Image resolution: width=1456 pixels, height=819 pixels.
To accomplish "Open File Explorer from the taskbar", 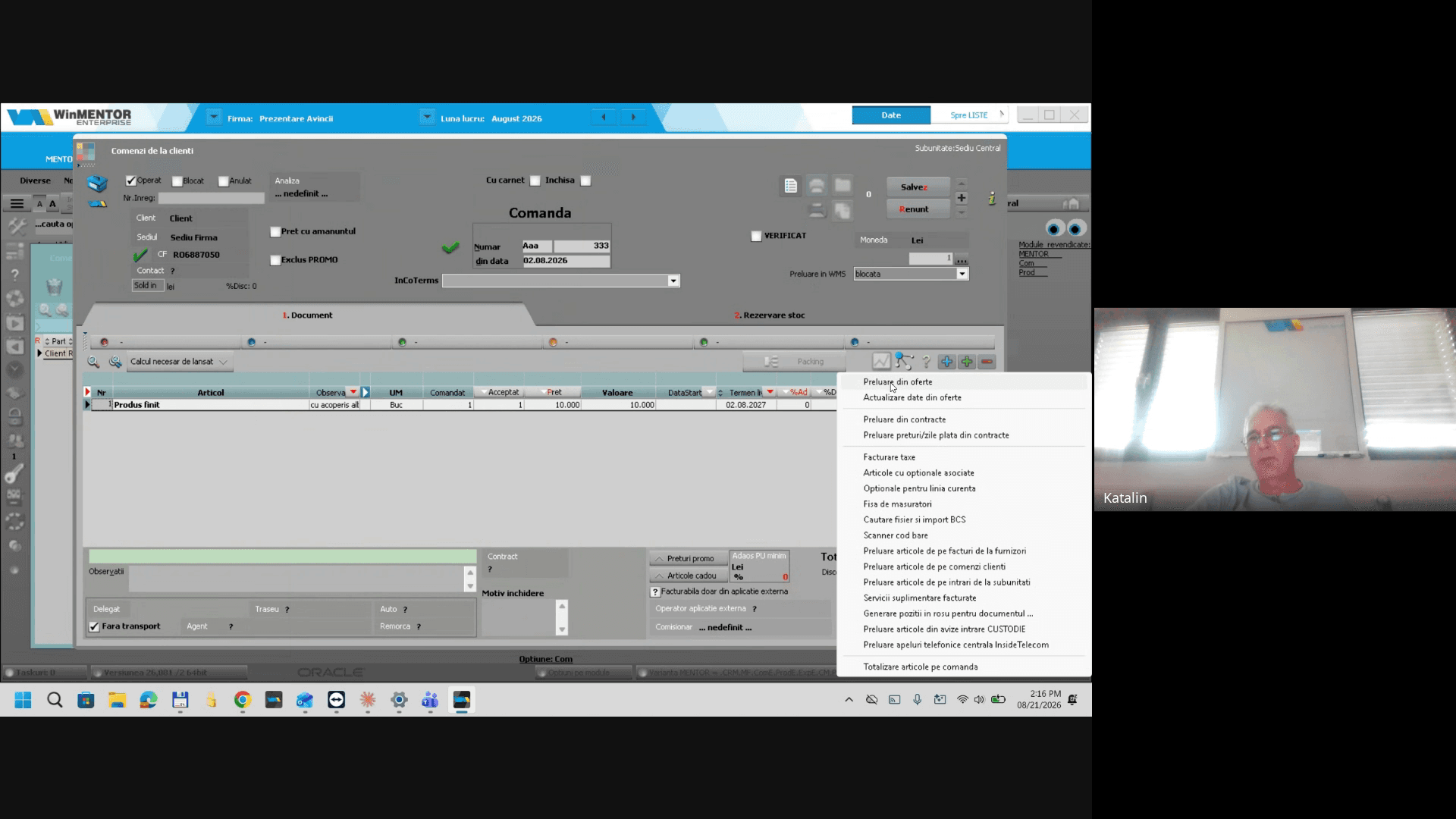I will 117,700.
